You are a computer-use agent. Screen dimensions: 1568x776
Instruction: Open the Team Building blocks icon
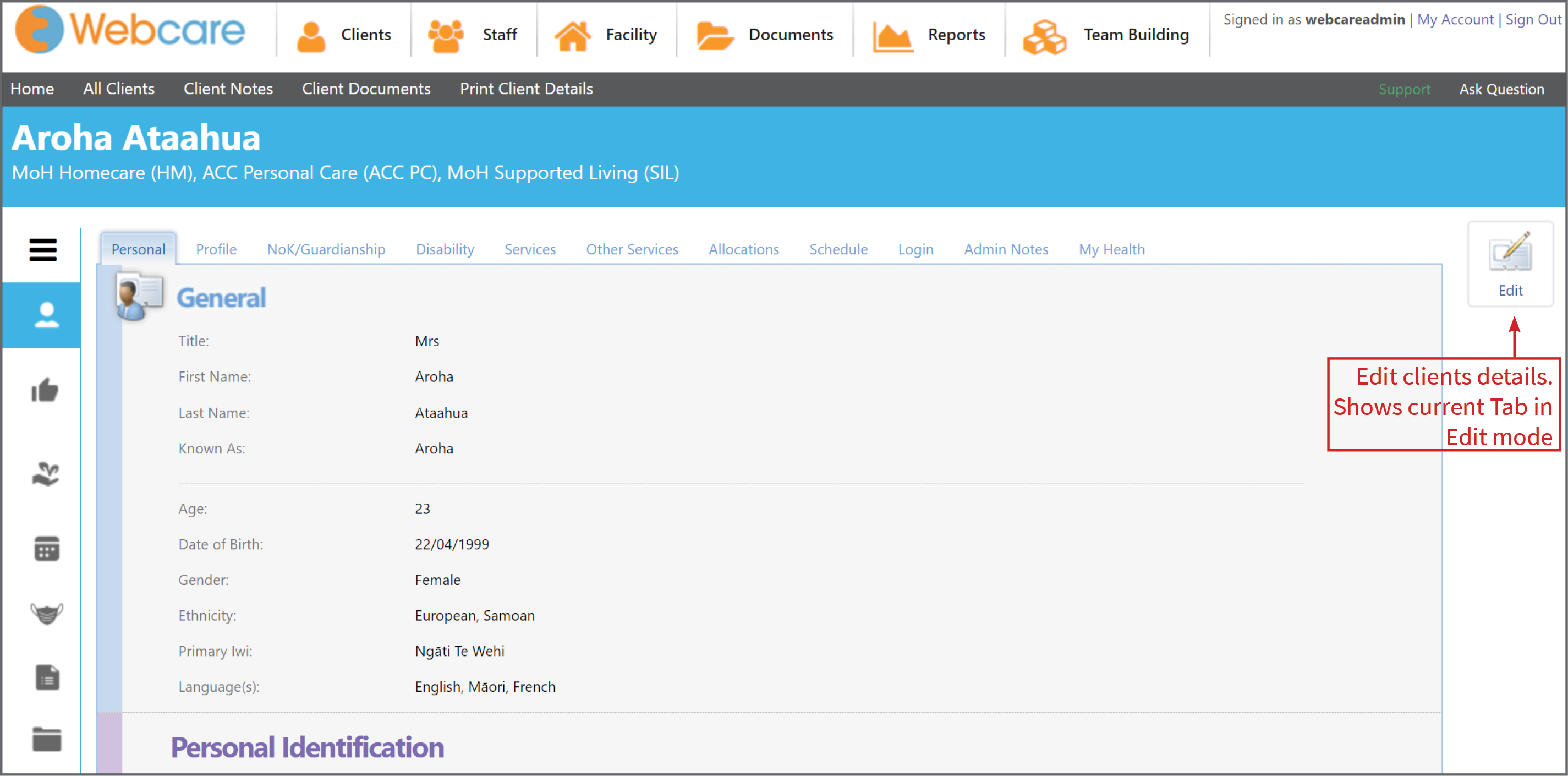1045,36
